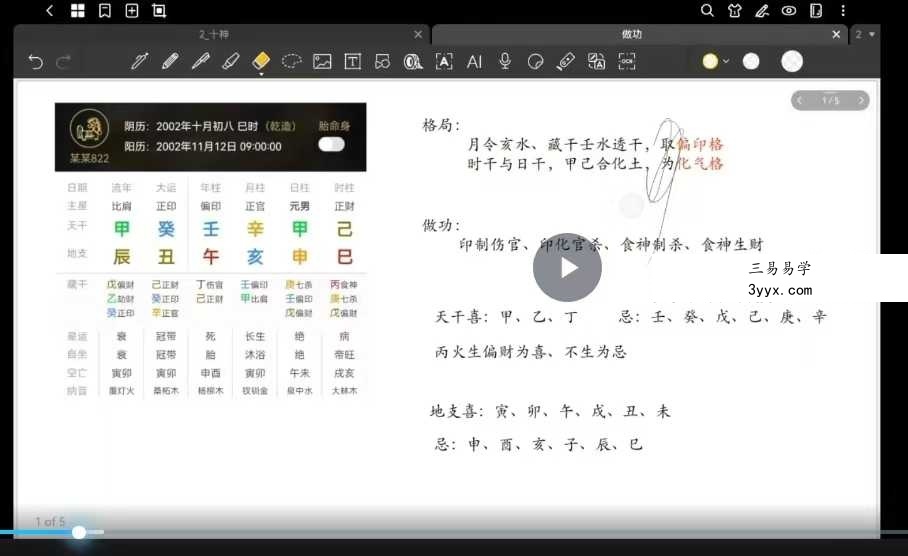Open the shapes tool

tap(383, 61)
